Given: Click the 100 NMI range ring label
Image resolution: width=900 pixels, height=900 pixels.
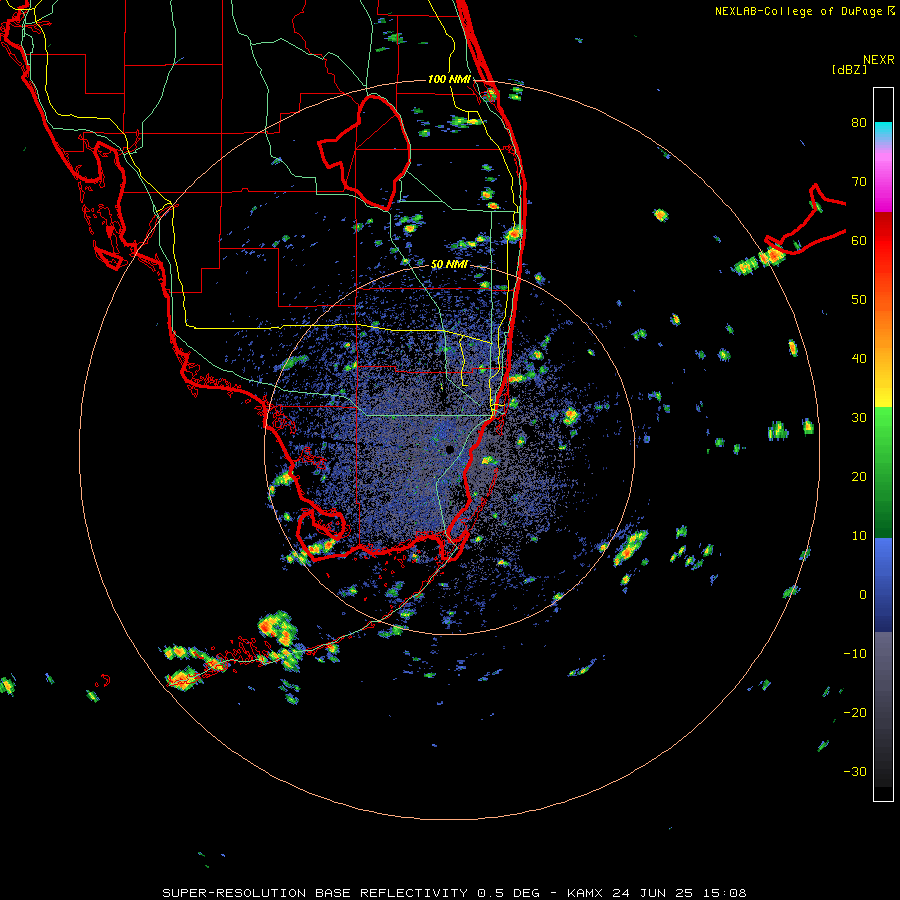Looking at the screenshot, I should 449,79.
